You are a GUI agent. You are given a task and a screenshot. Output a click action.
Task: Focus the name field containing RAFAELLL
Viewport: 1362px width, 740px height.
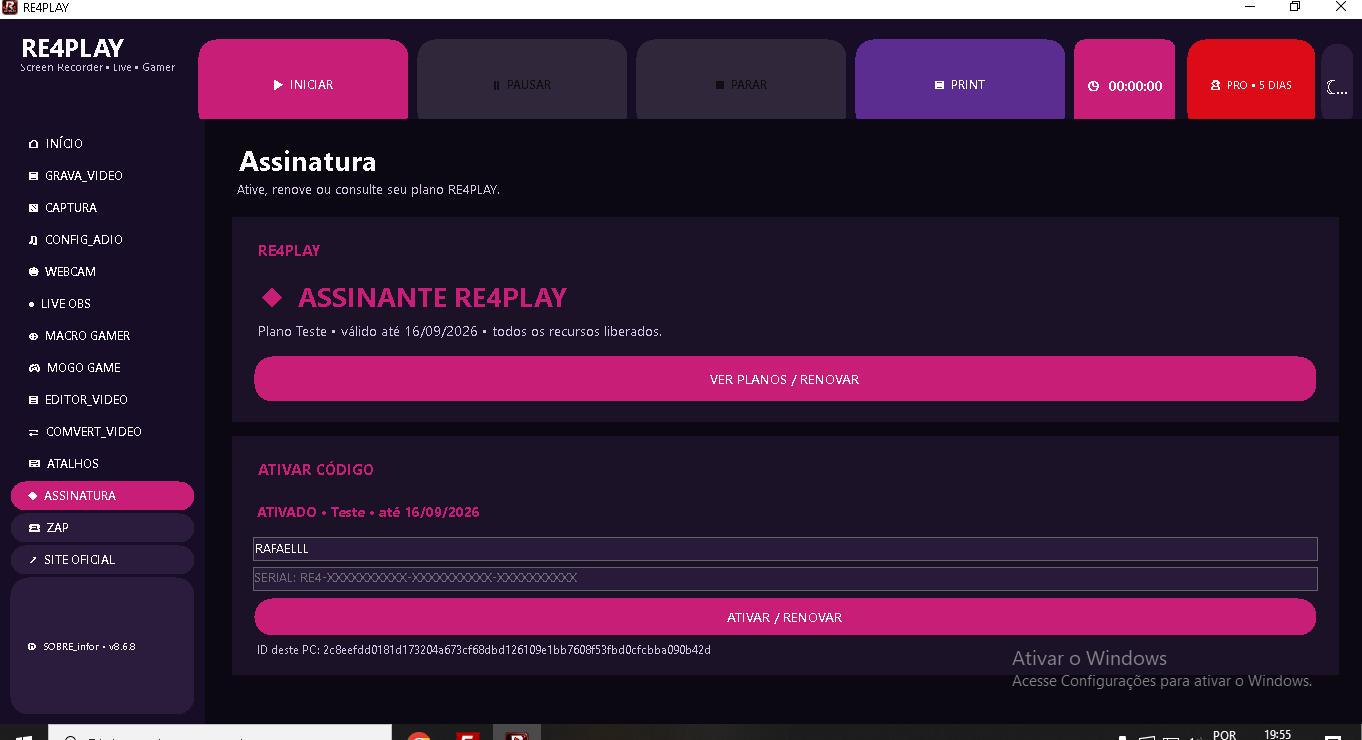click(785, 549)
